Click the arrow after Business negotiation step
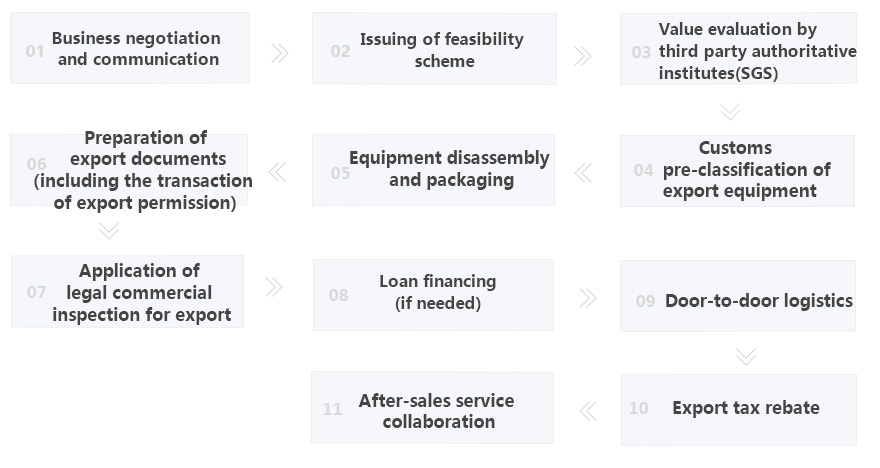Image resolution: width=880 pixels, height=468 pixels. click(280, 52)
